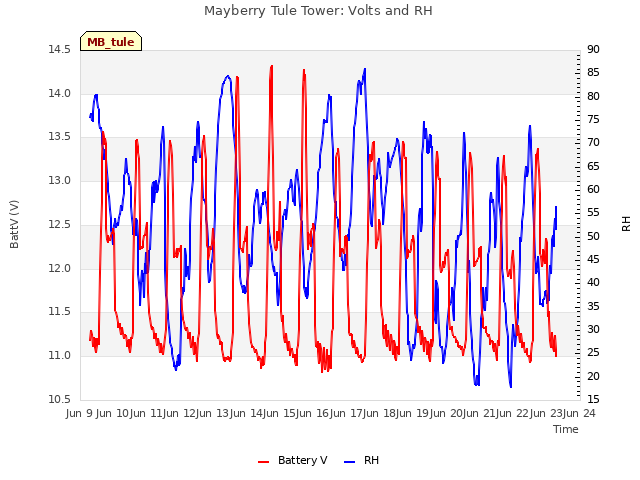Click the Jun 10 date label
Screen dimensions: 640x480
click(x=113, y=413)
